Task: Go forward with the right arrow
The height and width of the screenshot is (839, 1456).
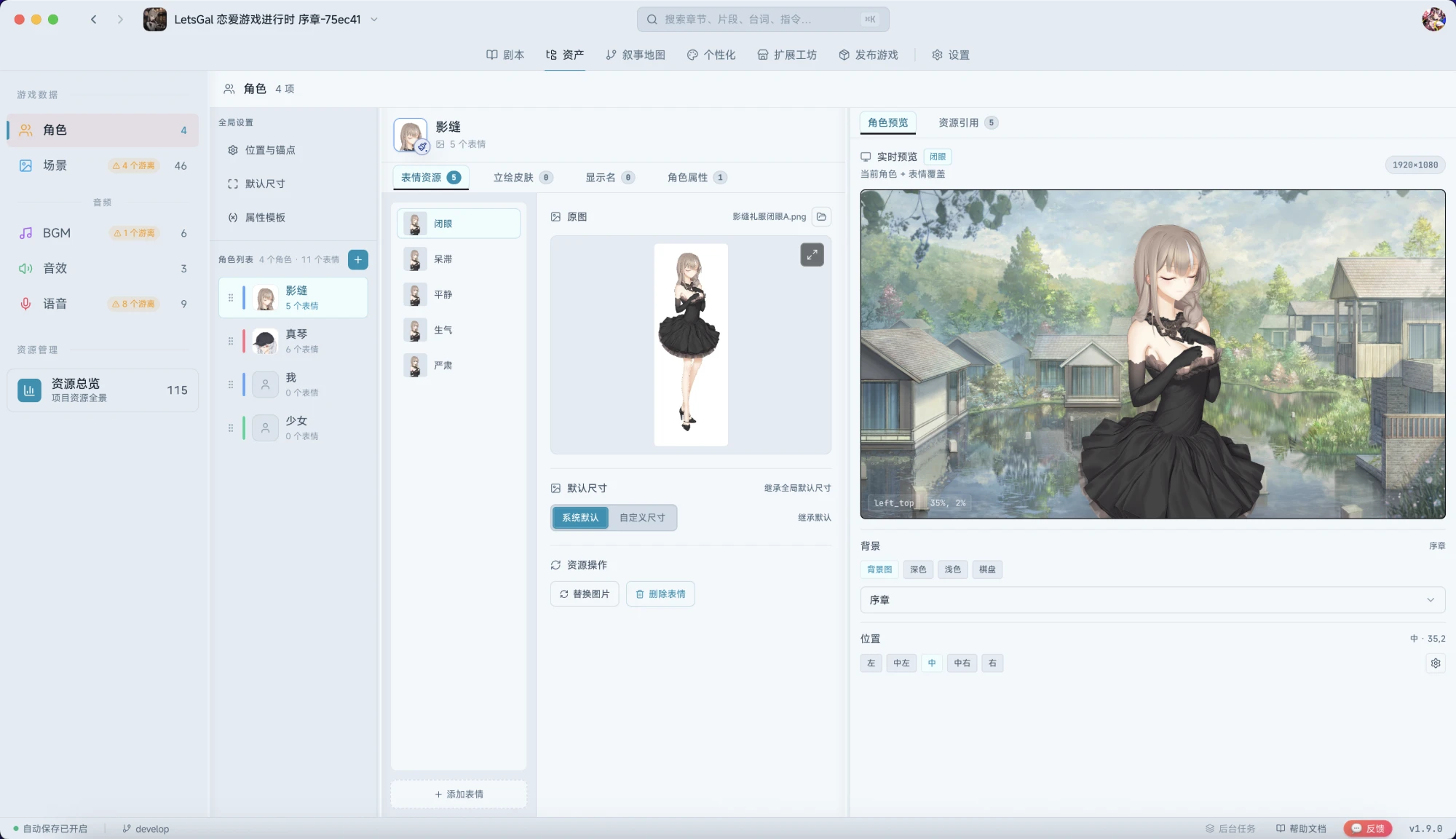Action: tap(120, 20)
